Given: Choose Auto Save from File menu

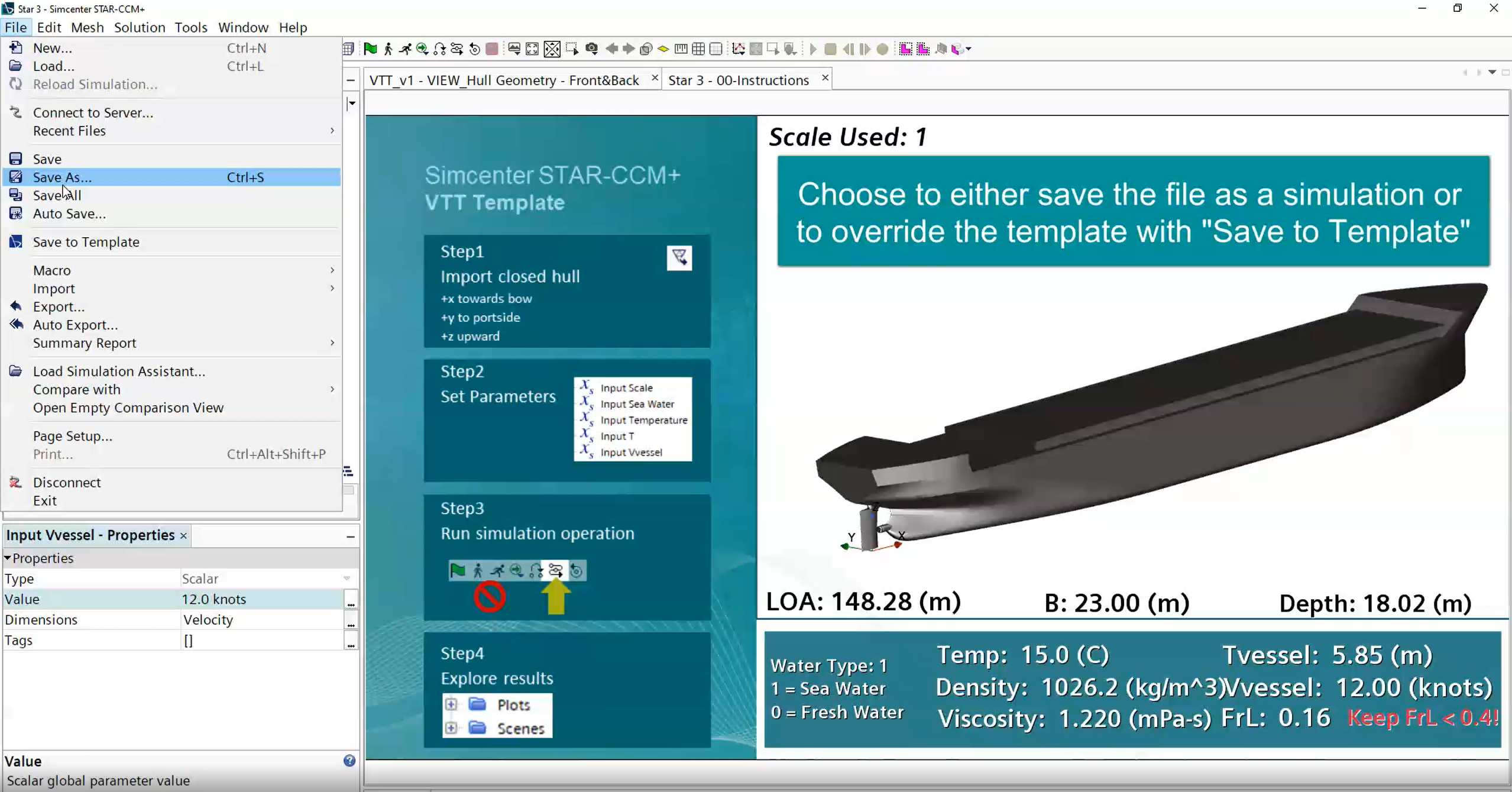Looking at the screenshot, I should pos(69,214).
